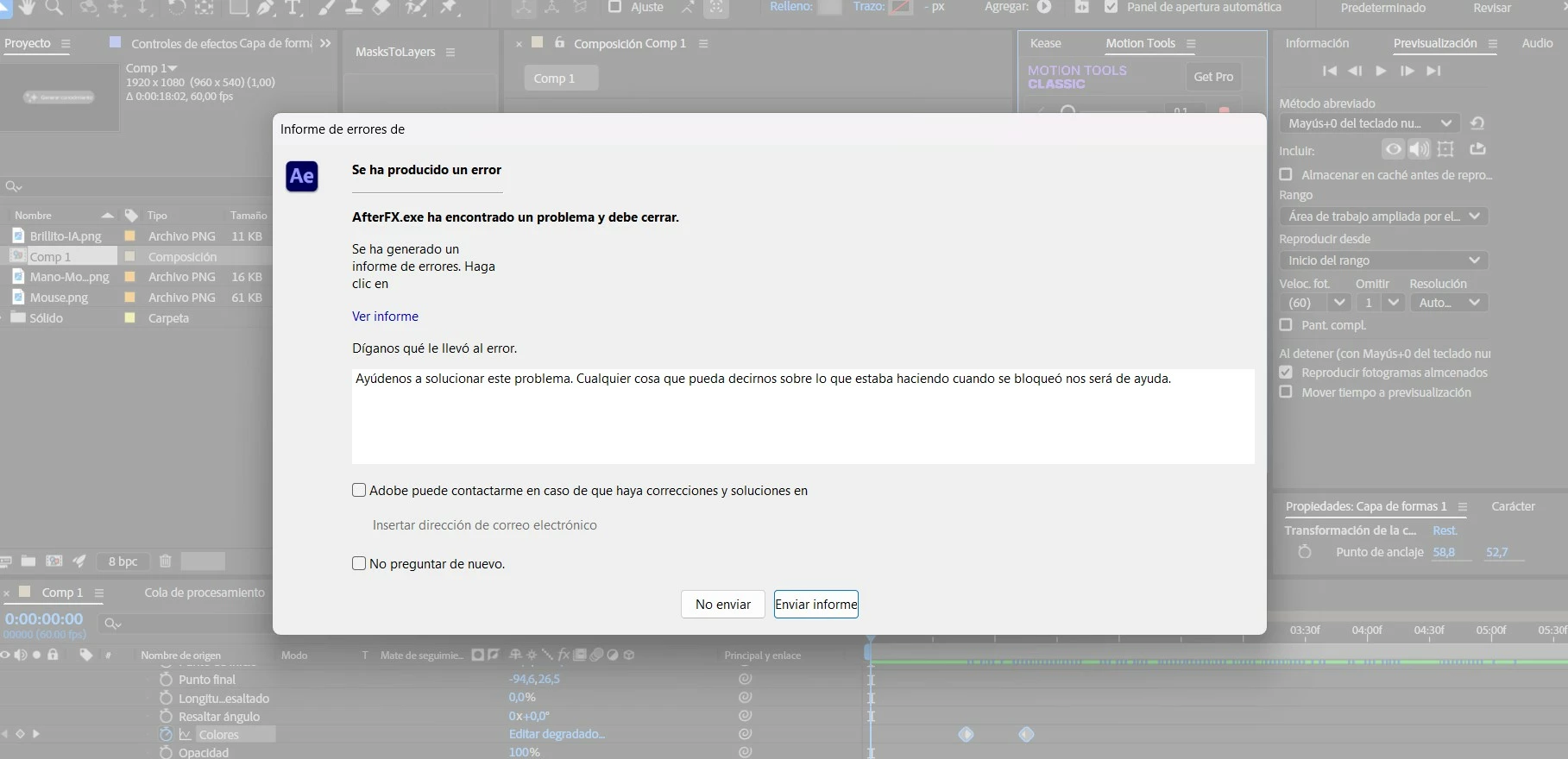This screenshot has width=1568, height=759.
Task: Select the Zoom magnifier tool
Action: pyautogui.click(x=54, y=7)
